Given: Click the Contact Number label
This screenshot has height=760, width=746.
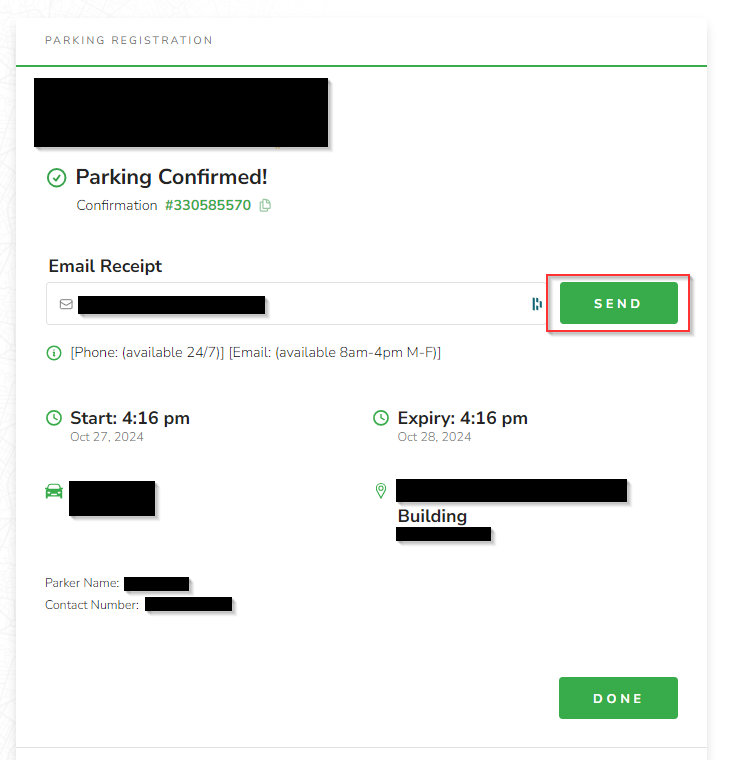Looking at the screenshot, I should point(92,605).
